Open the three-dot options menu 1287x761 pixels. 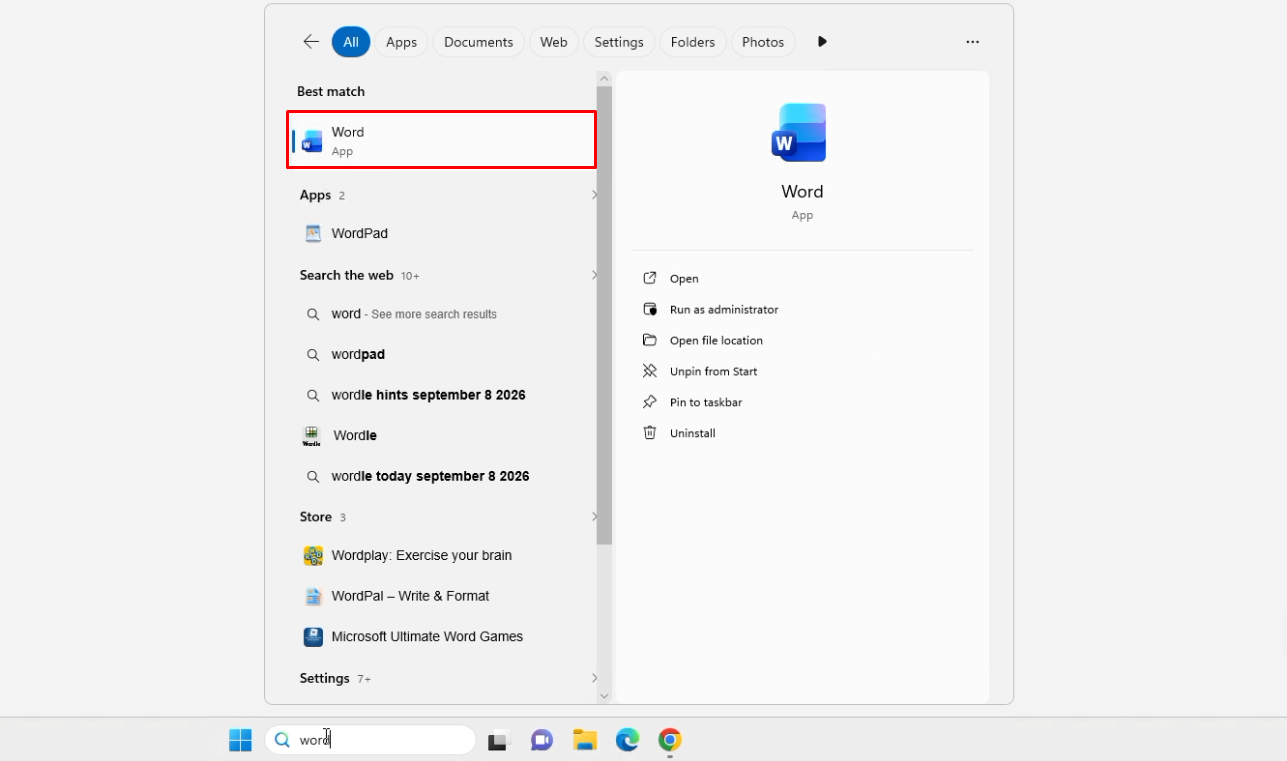tap(972, 42)
